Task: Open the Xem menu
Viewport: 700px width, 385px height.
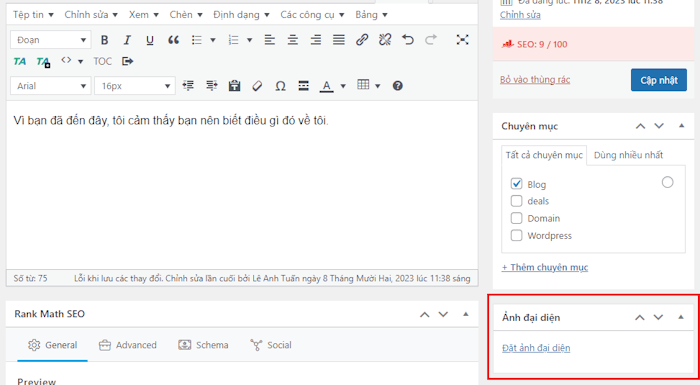Action: click(144, 15)
